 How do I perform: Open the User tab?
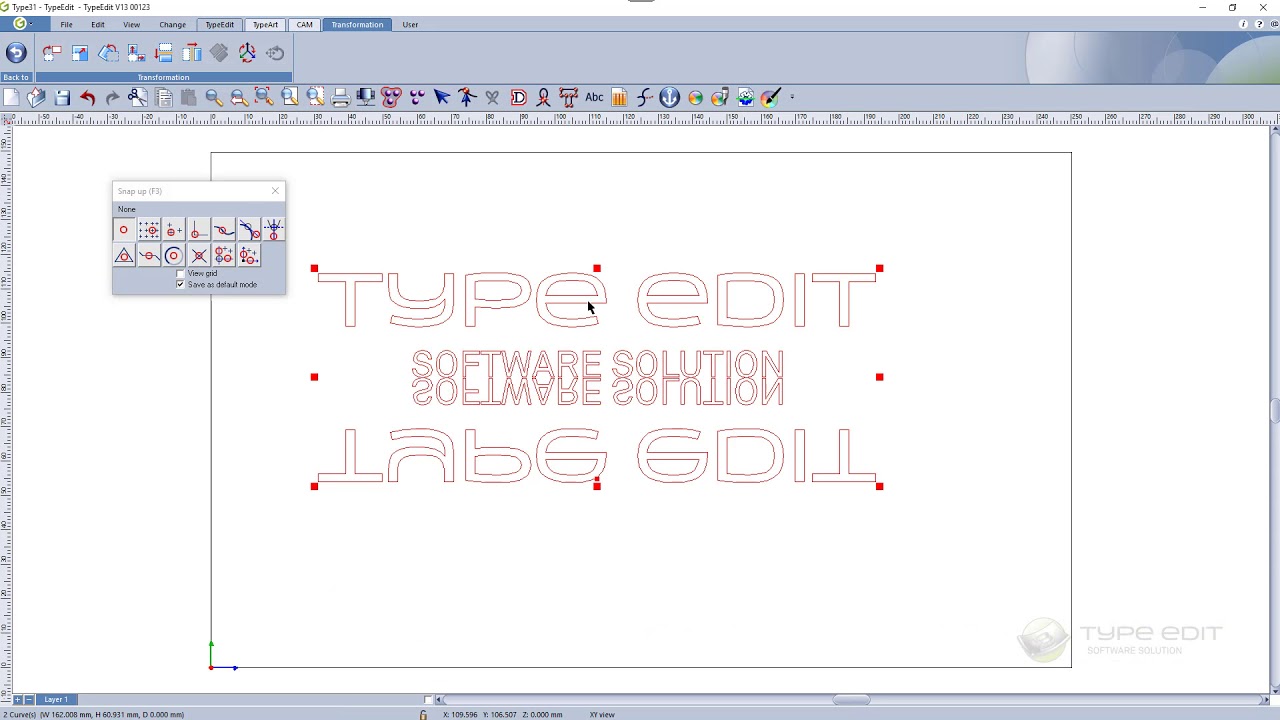coord(410,24)
